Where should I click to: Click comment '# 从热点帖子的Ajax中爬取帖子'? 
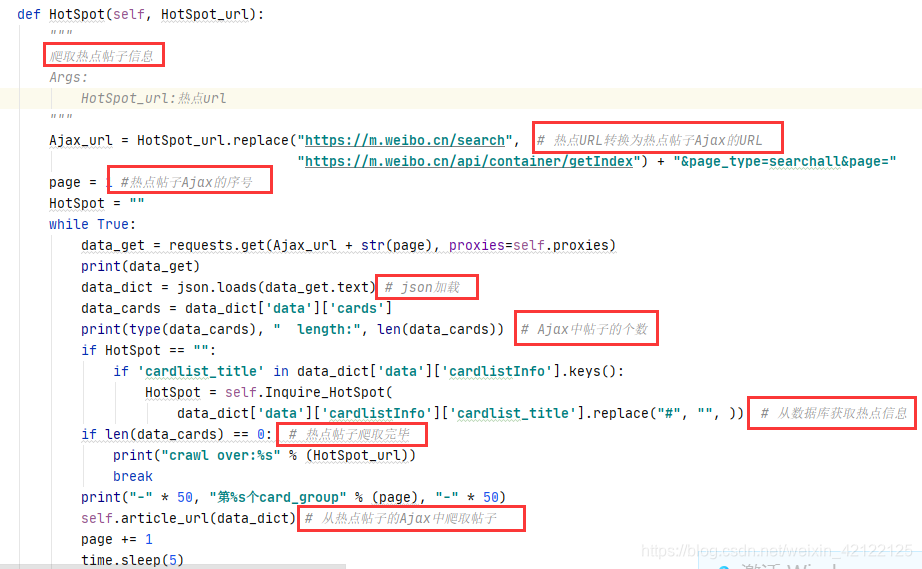pos(401,518)
